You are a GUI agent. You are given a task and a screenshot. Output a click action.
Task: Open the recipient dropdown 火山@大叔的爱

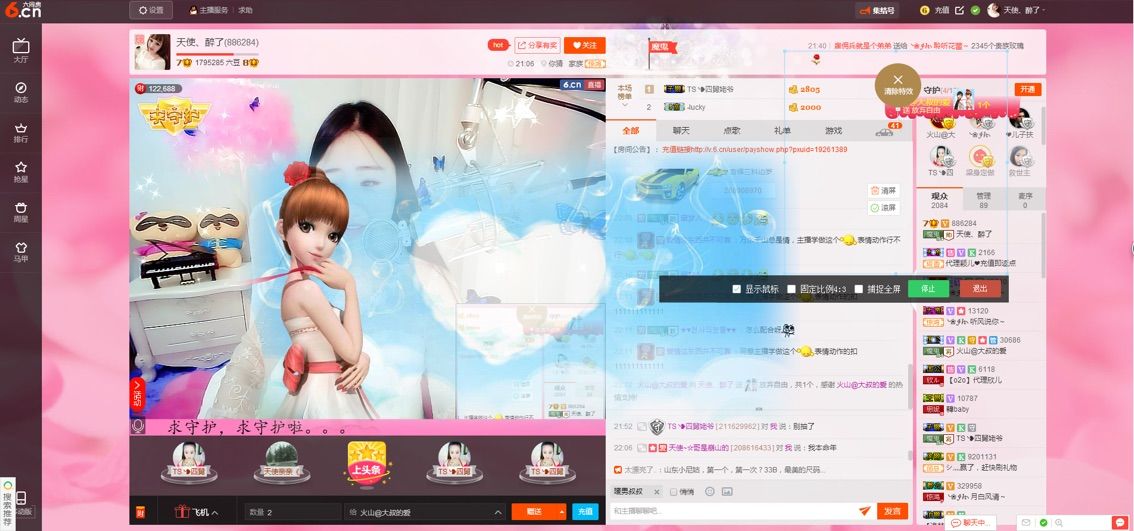click(x=425, y=512)
